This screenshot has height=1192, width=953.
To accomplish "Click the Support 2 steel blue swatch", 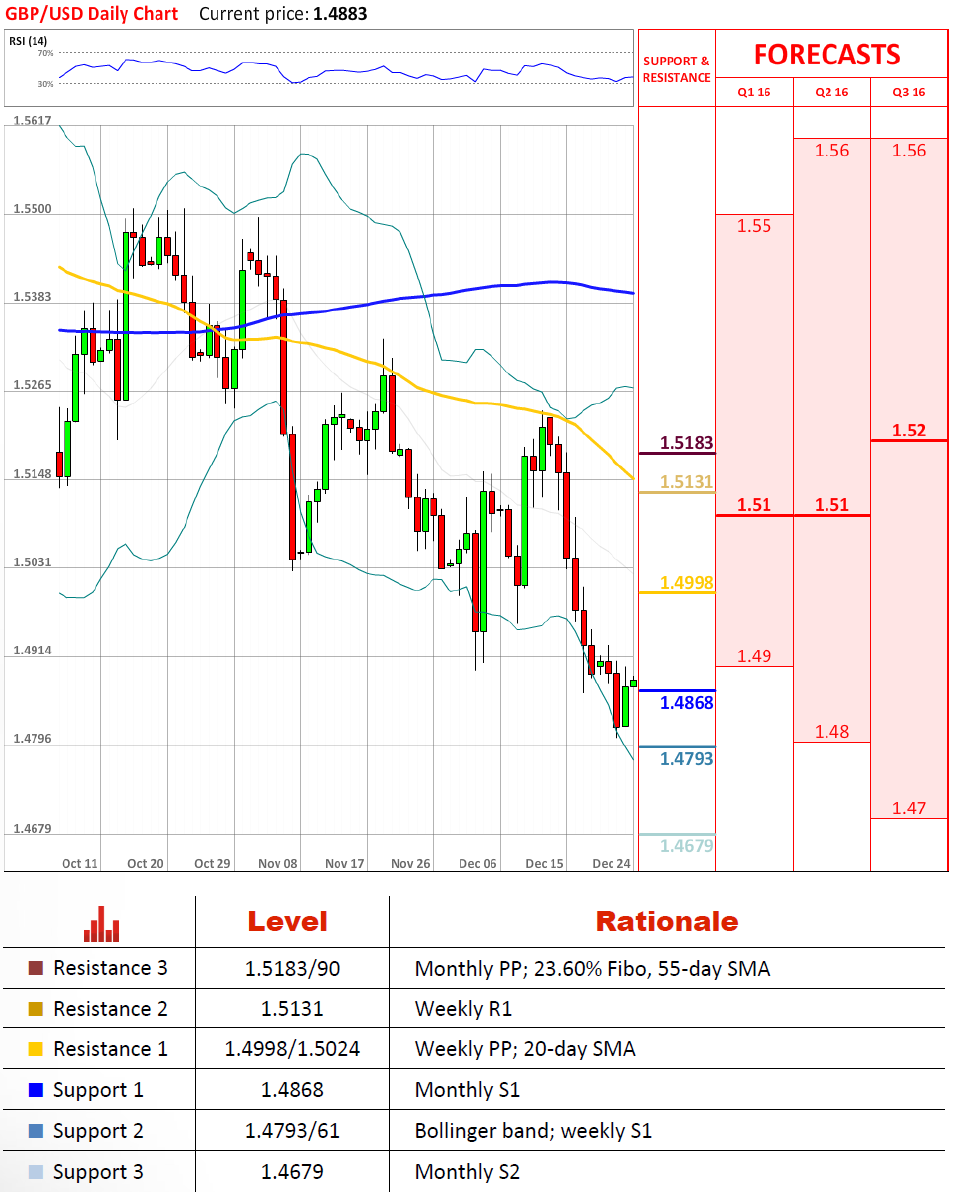I will click(x=36, y=1130).
